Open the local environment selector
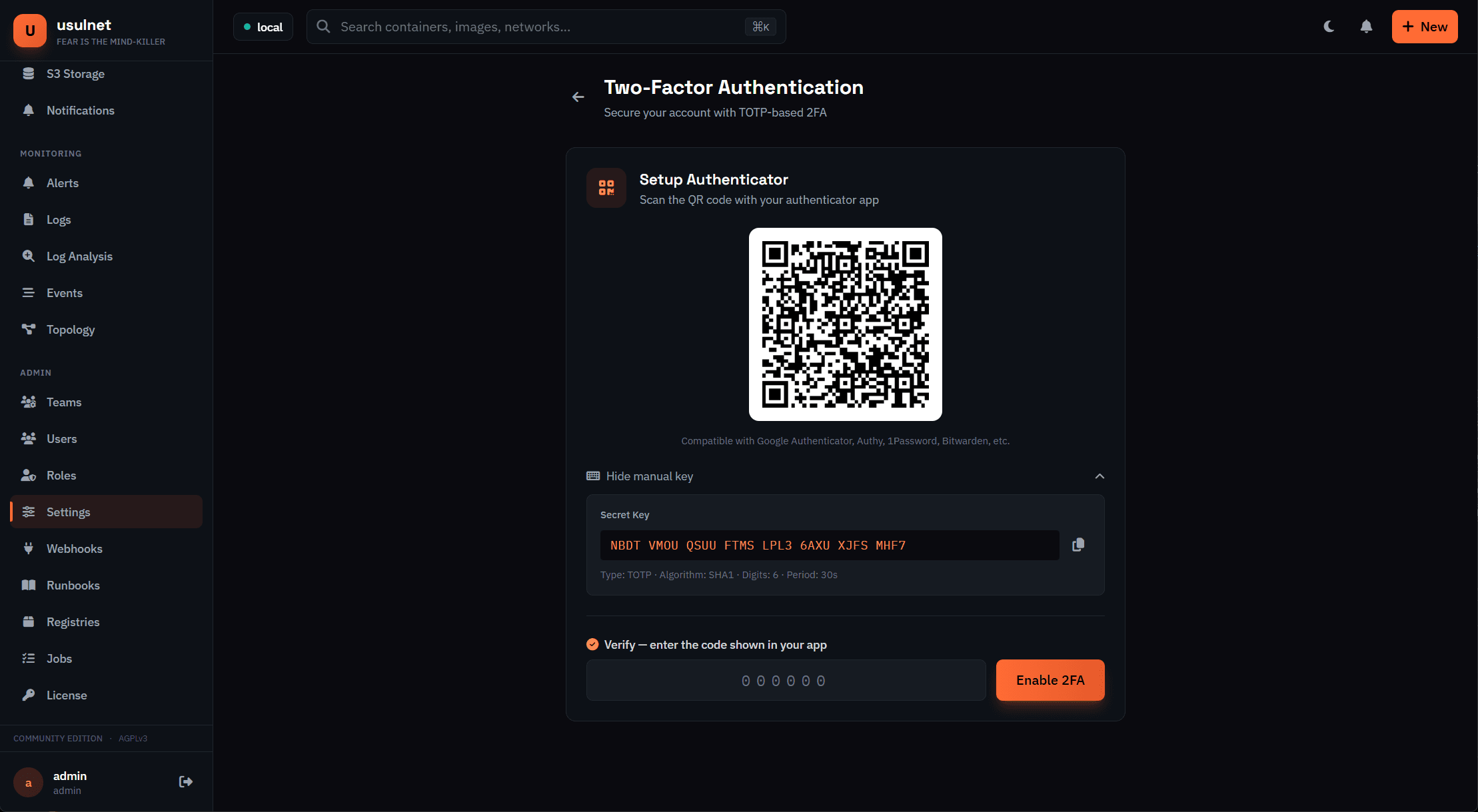Screen dimensions: 1478x812 tap(263, 27)
